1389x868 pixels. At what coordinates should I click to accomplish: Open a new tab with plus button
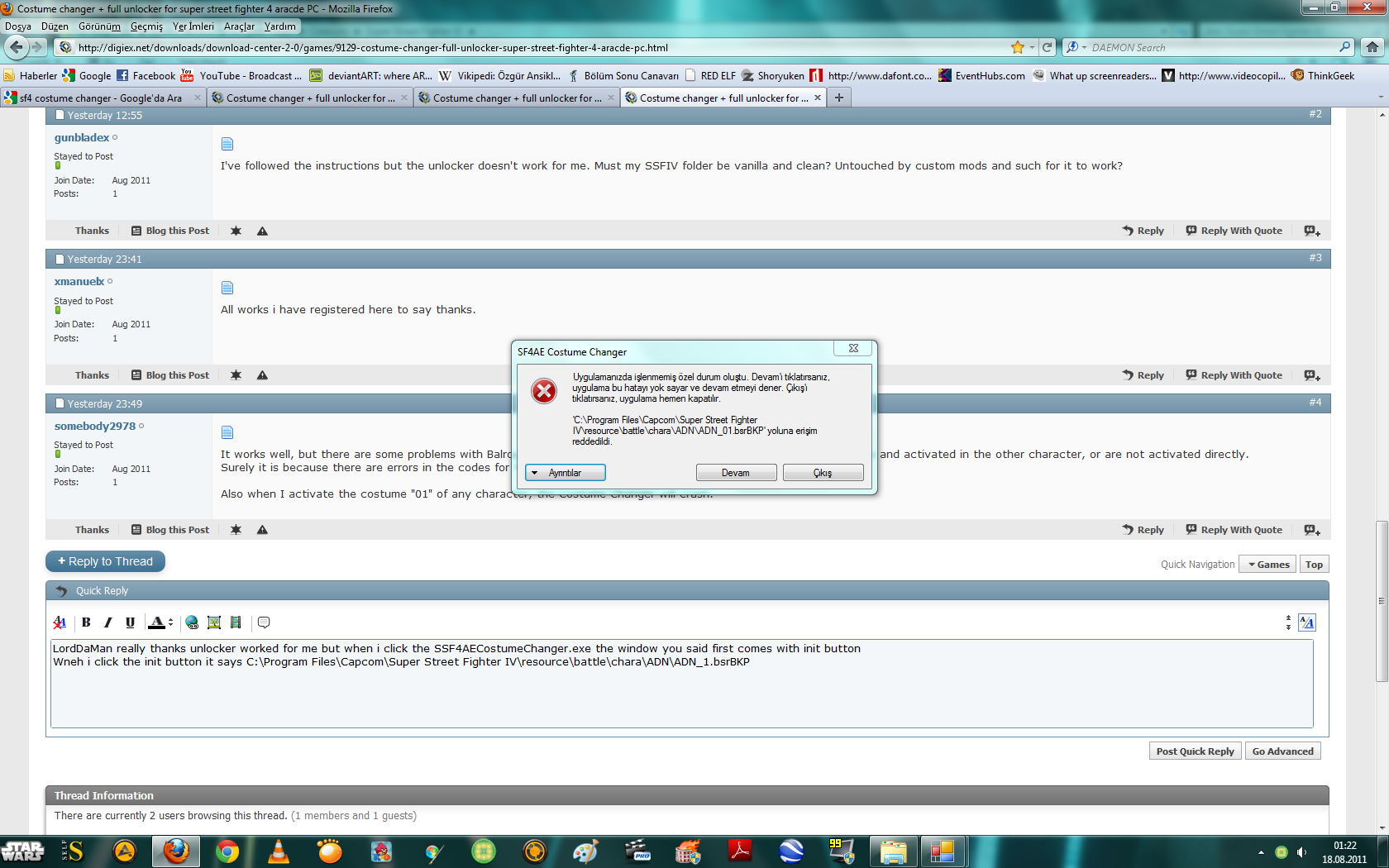pos(838,98)
